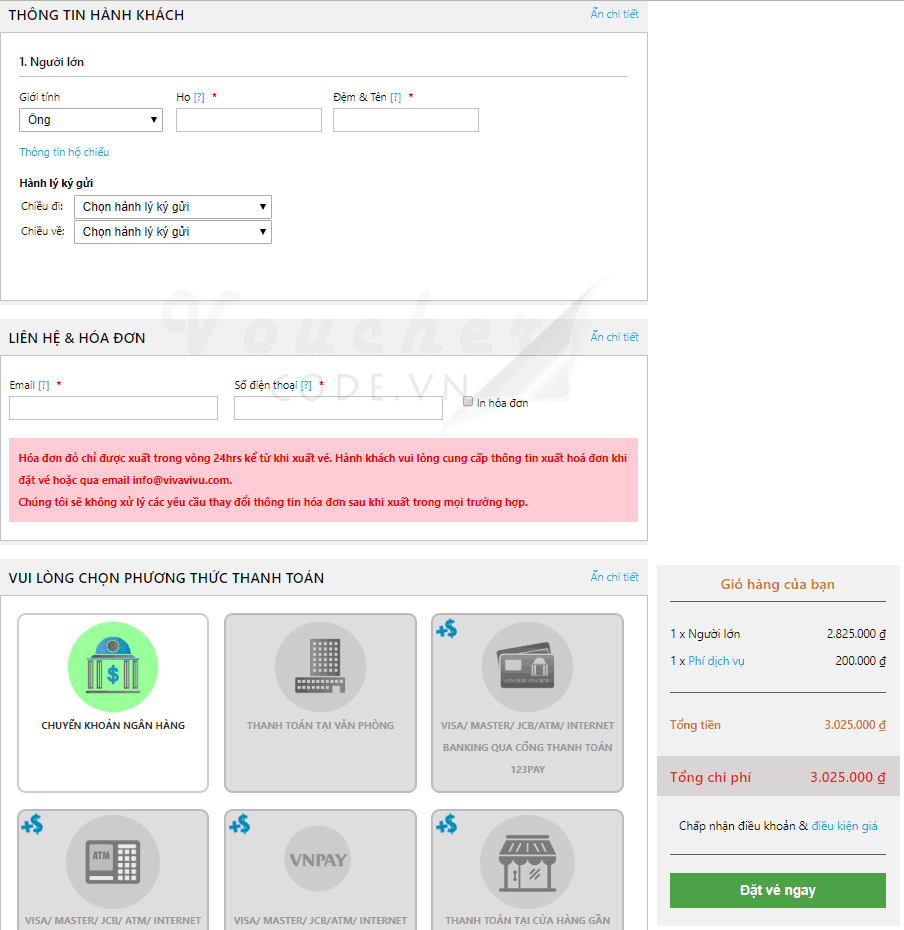Expand the Chiều đi baggage dropdown

173,207
